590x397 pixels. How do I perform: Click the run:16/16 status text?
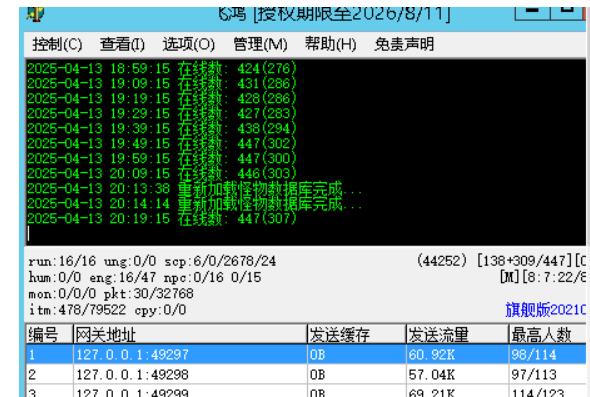pos(62,261)
